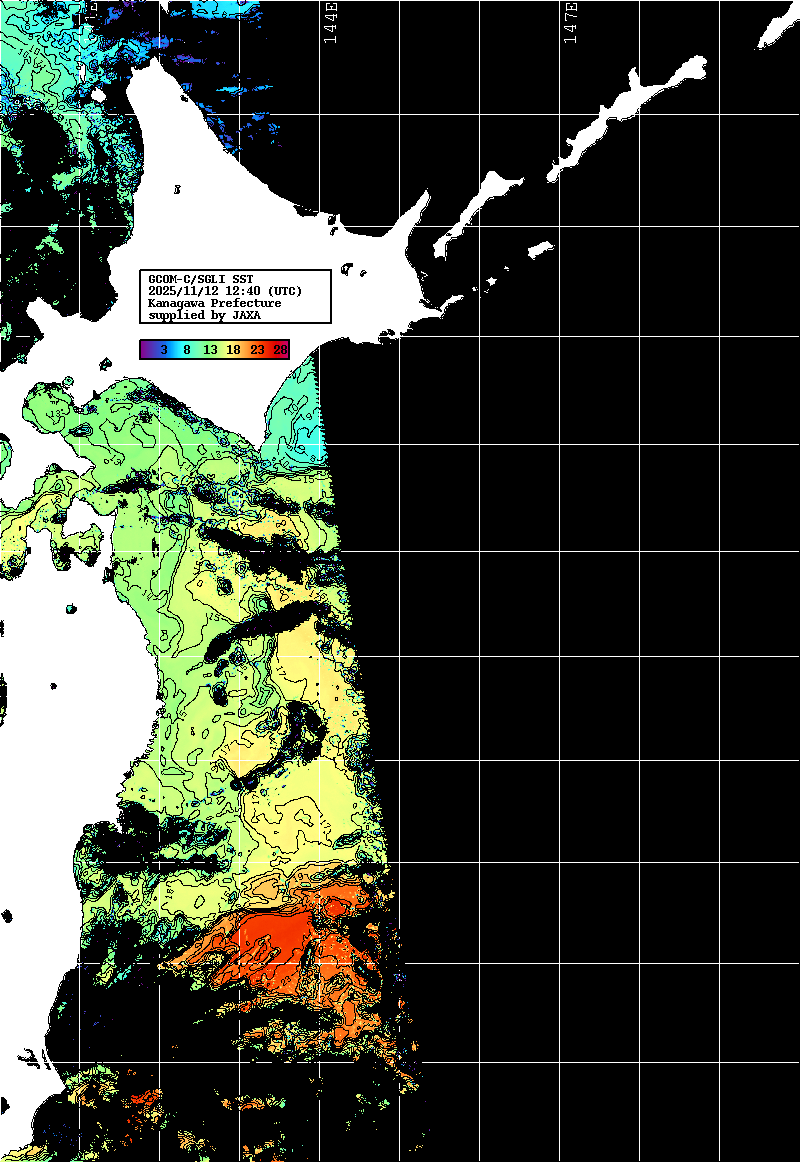Click the 2025/11/12 12:40 (UTC) timestamp
The width and height of the screenshot is (800, 1162).
click(225, 291)
